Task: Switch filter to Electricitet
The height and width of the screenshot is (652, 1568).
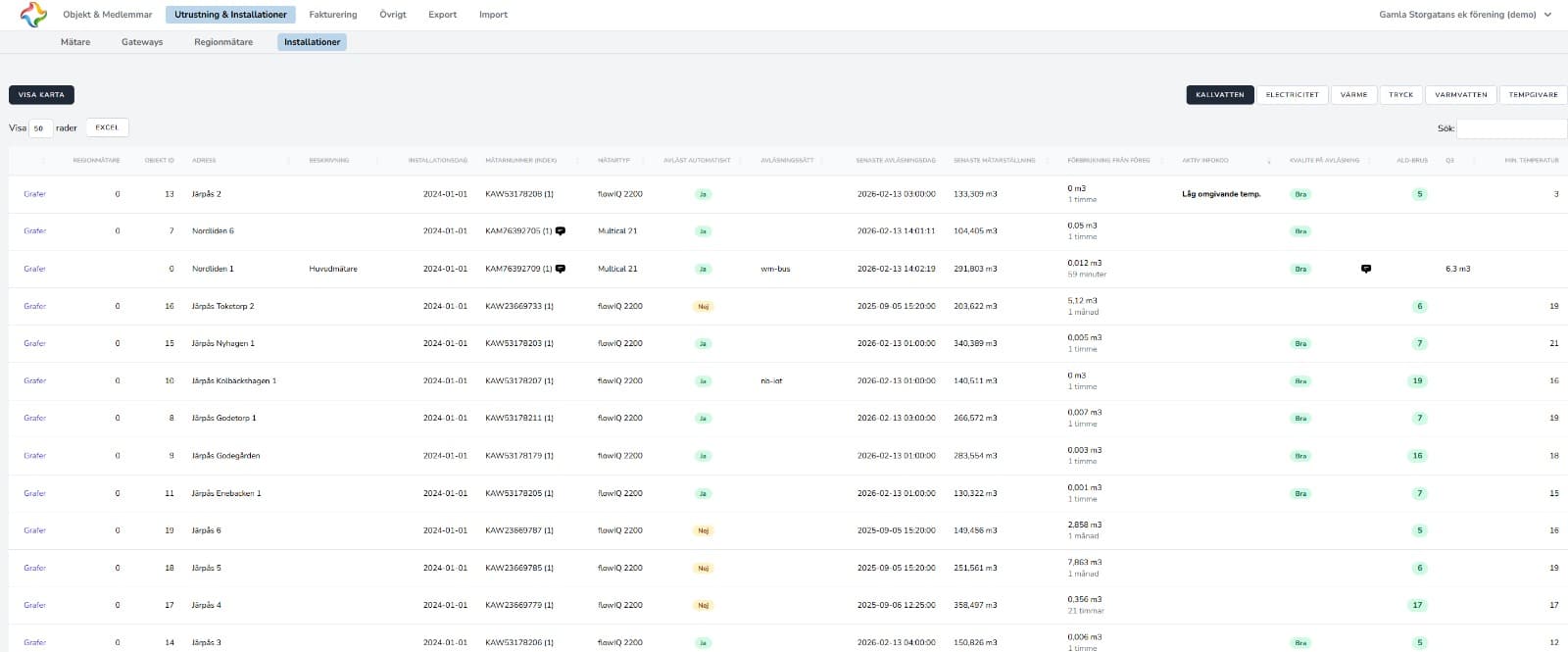Action: tap(1292, 95)
